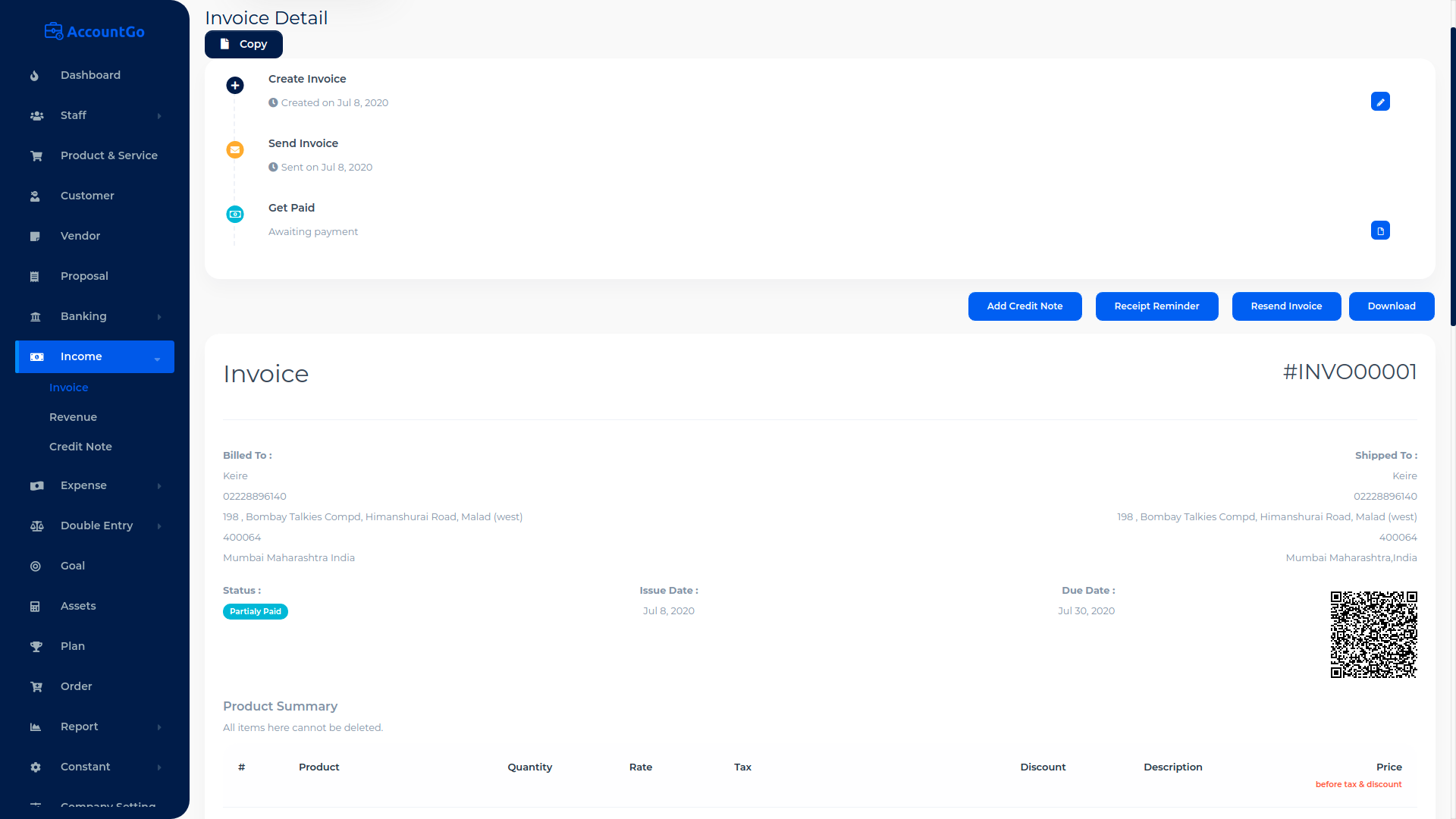Click the Add Credit Note button

tap(1025, 306)
